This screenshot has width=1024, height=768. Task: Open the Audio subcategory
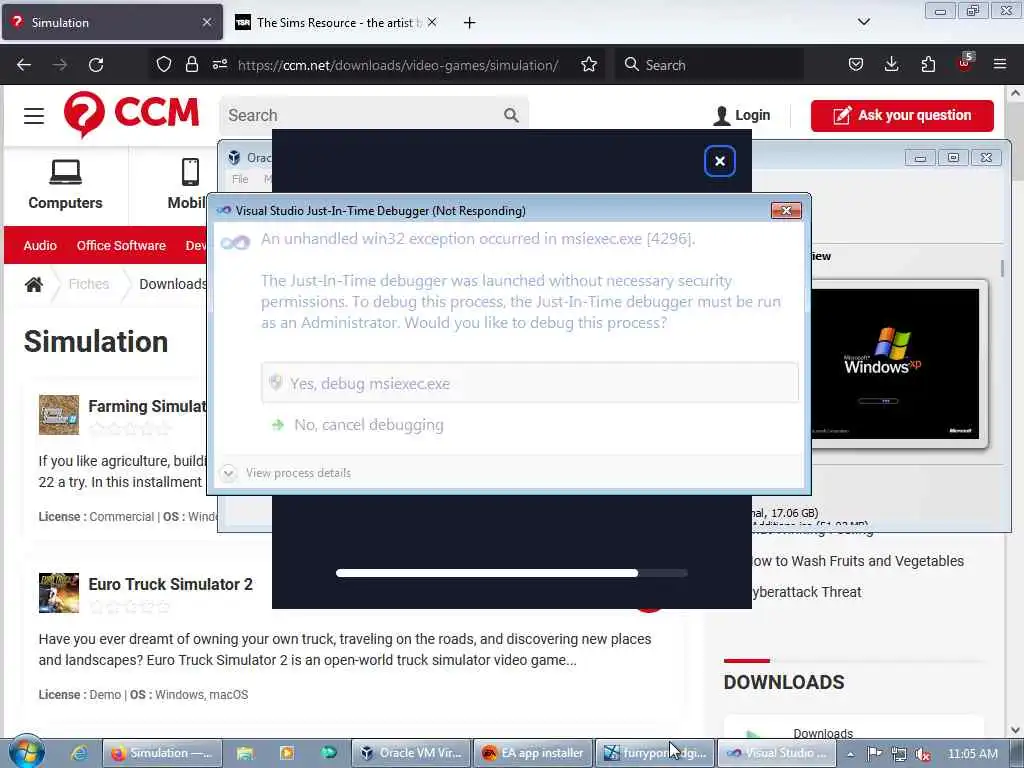[40, 246]
